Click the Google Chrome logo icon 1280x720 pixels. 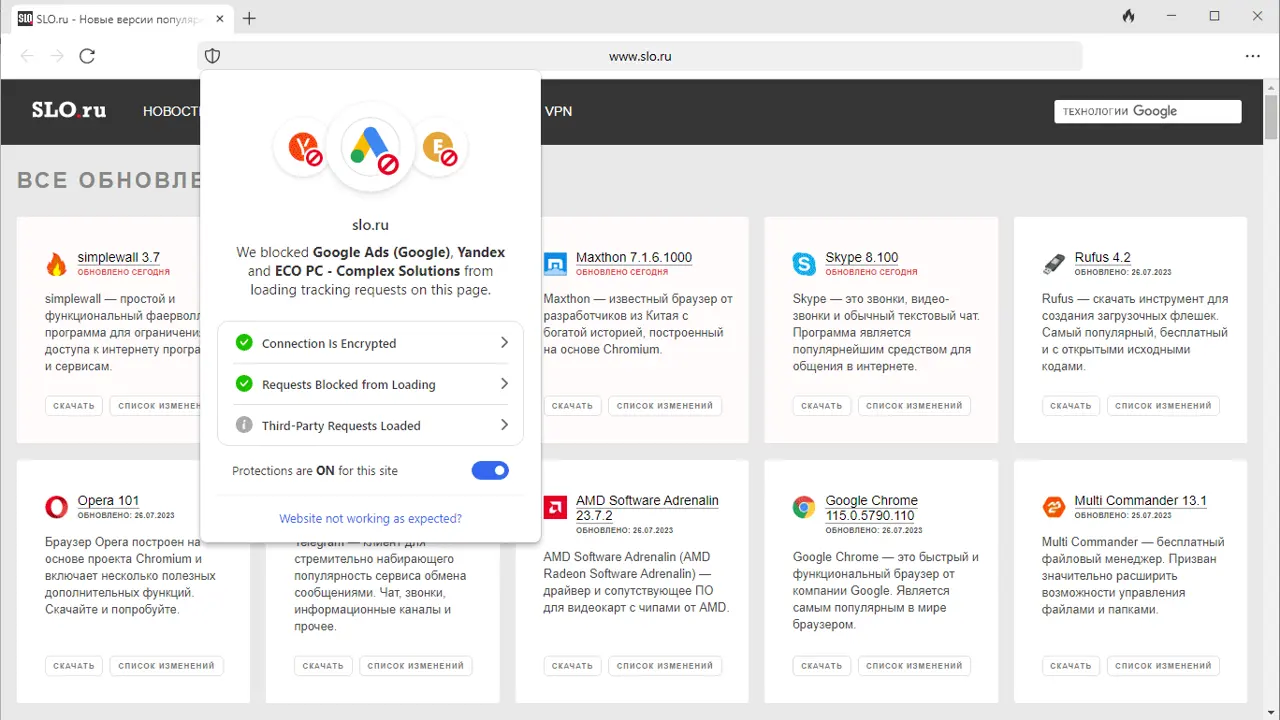click(x=804, y=507)
